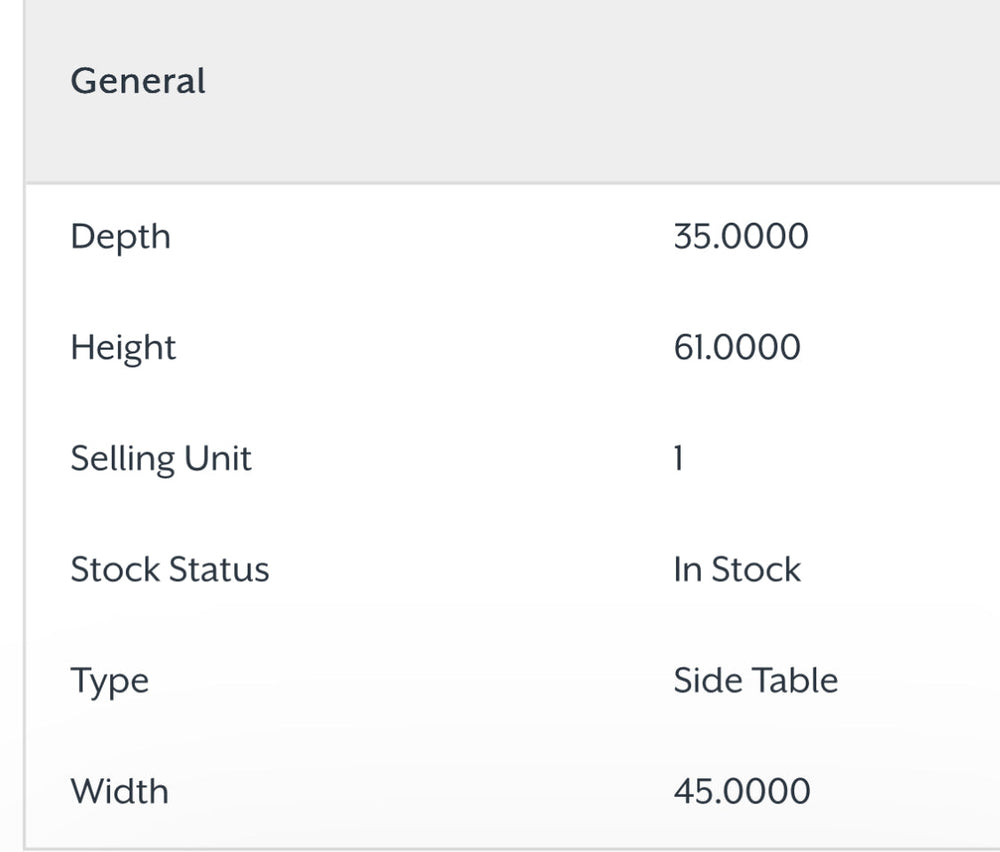The width and height of the screenshot is (1000, 852).
Task: Click the Height value 61.0000
Action: click(x=736, y=348)
